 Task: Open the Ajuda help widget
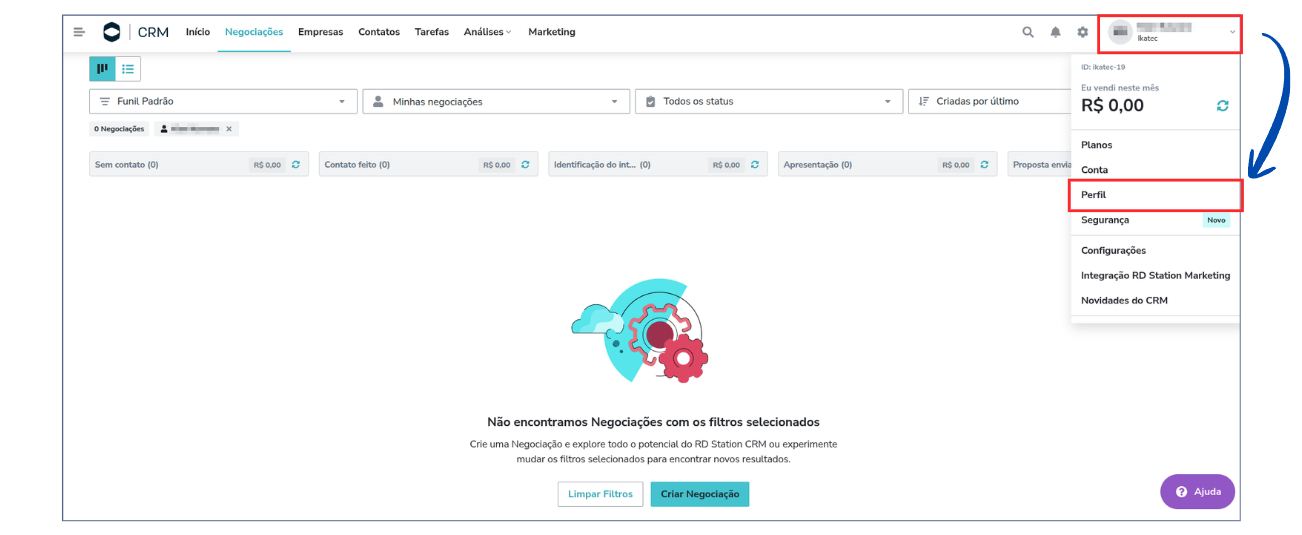point(1197,492)
